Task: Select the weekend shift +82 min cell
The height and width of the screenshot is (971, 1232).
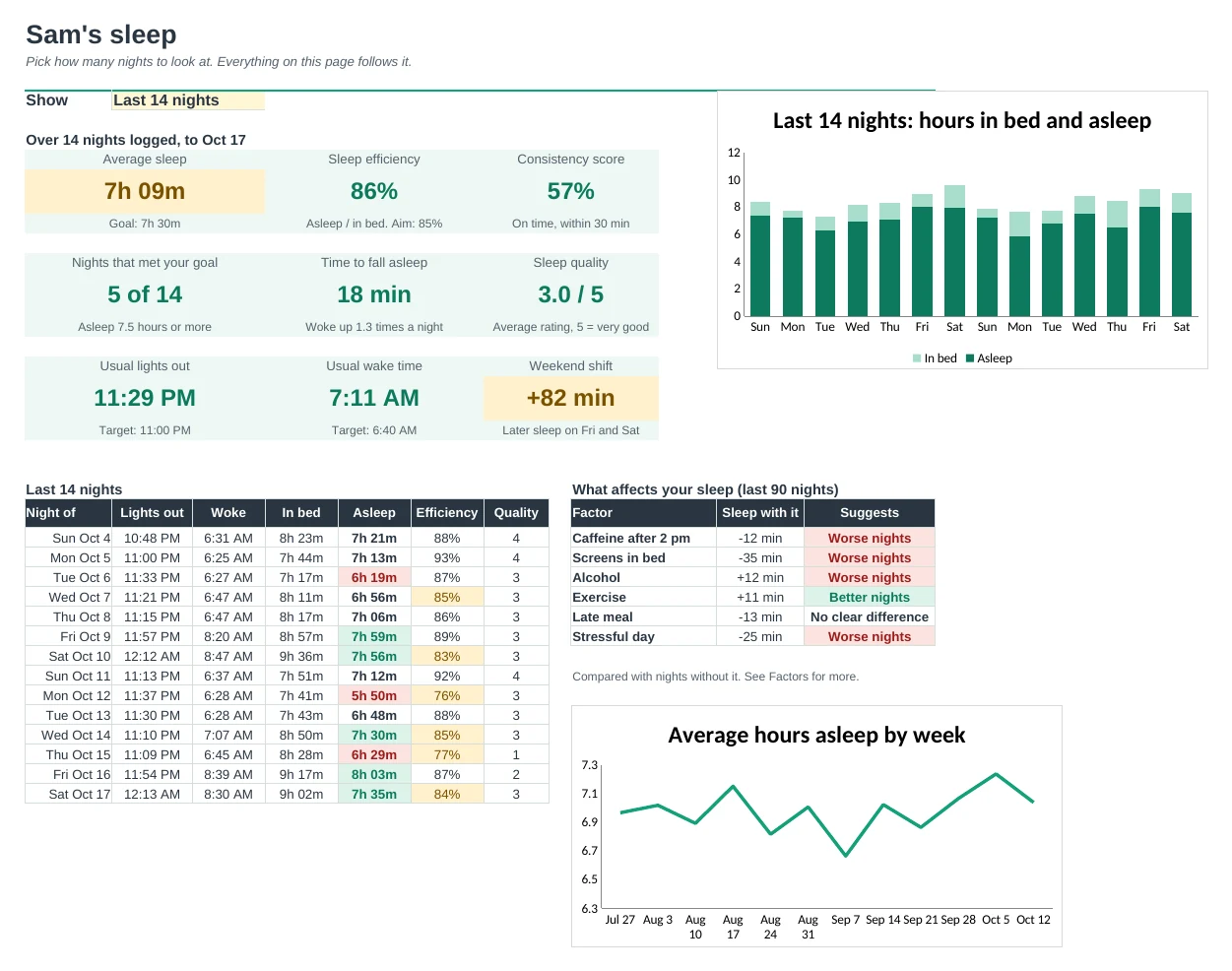Action: click(571, 398)
